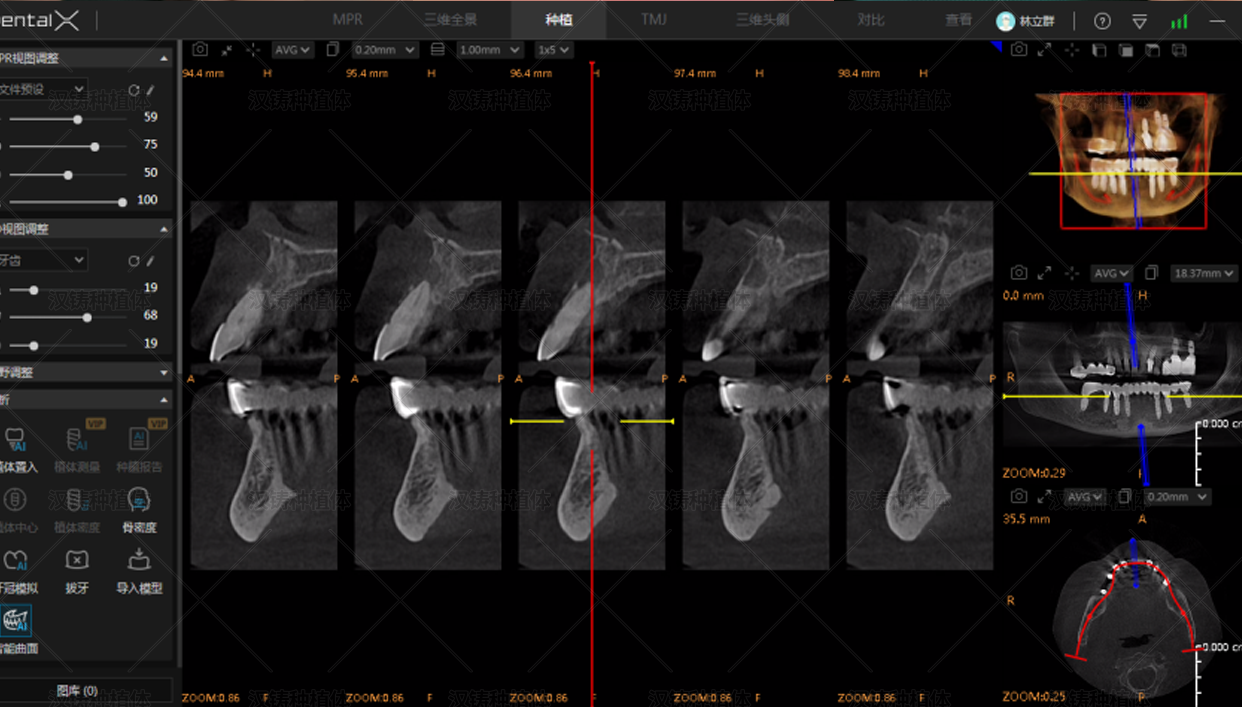The height and width of the screenshot is (707, 1242).
Task: Click the shrink arrows icon in the cross-section toolbar
Action: [x=227, y=49]
